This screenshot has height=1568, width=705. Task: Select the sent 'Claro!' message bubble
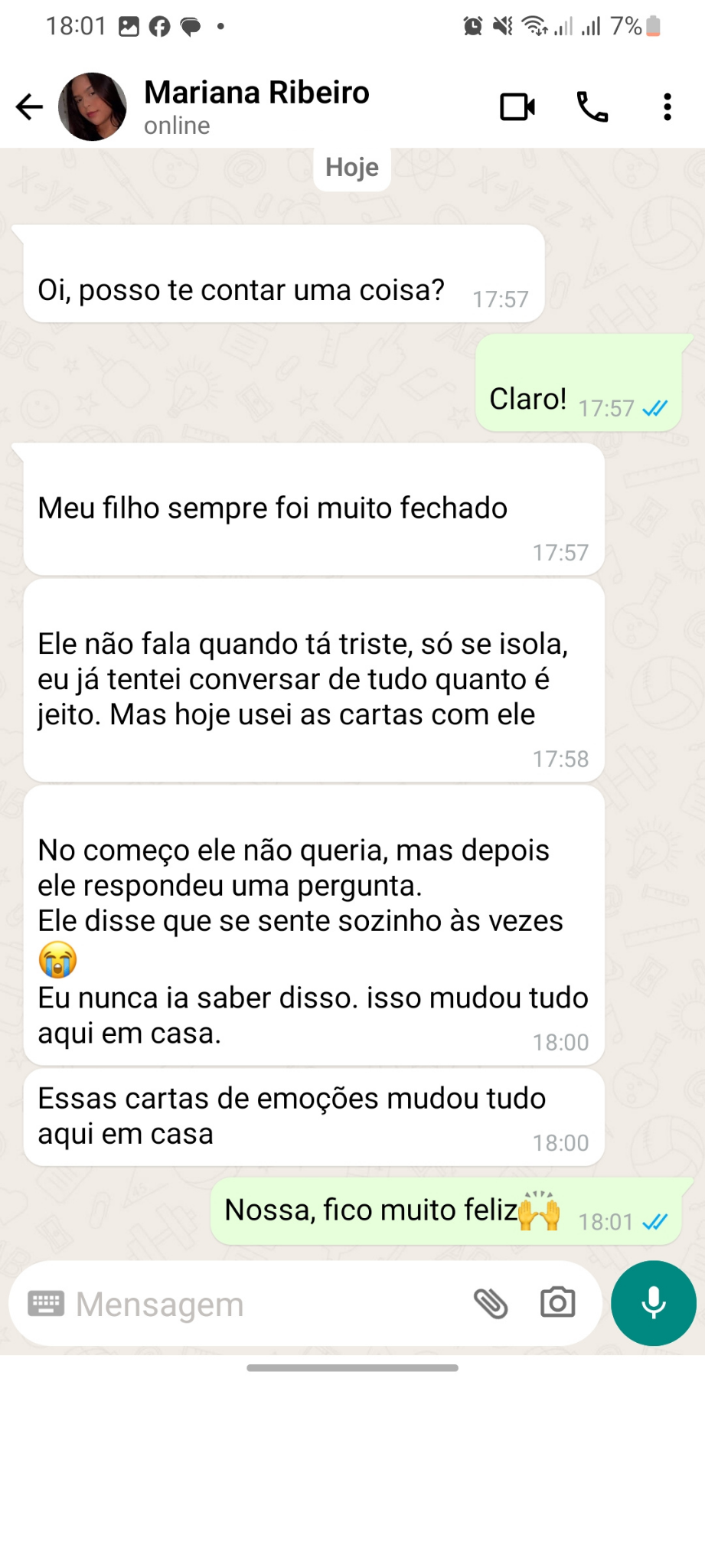tap(579, 383)
